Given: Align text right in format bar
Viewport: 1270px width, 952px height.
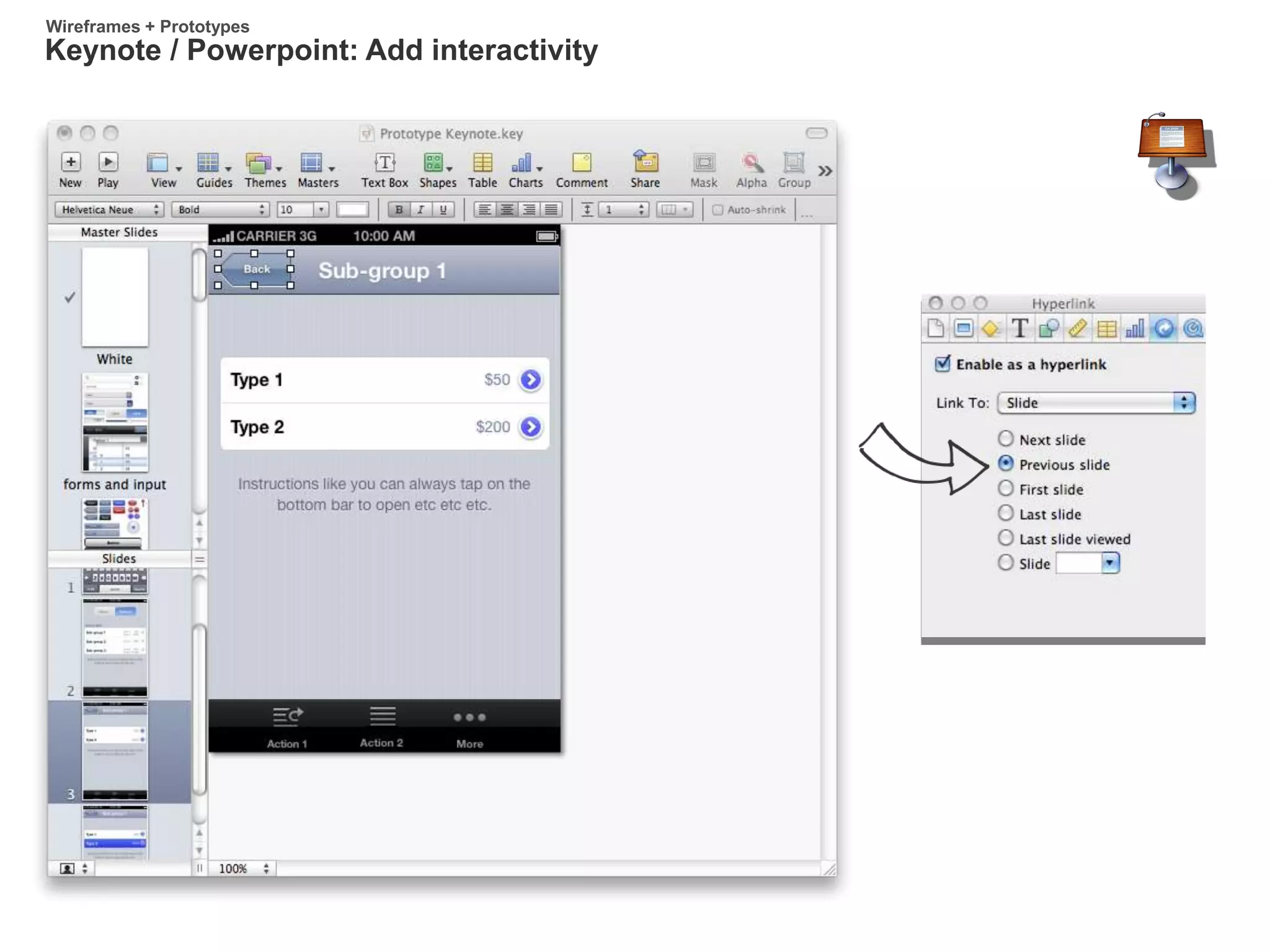Looking at the screenshot, I should click(x=529, y=209).
